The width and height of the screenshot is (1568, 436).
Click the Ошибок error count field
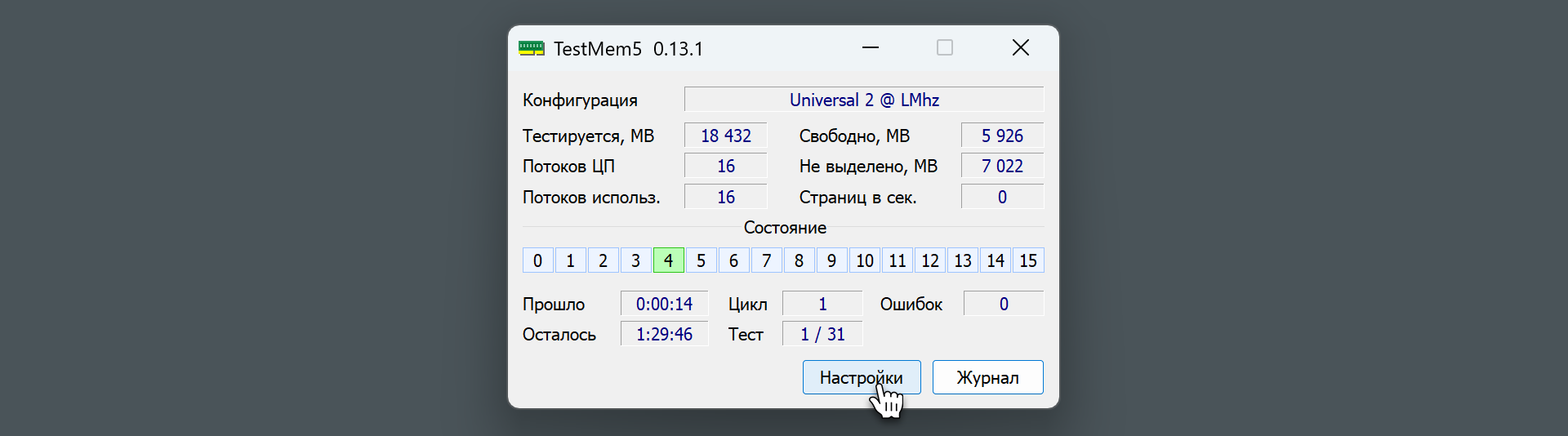pos(1003,304)
